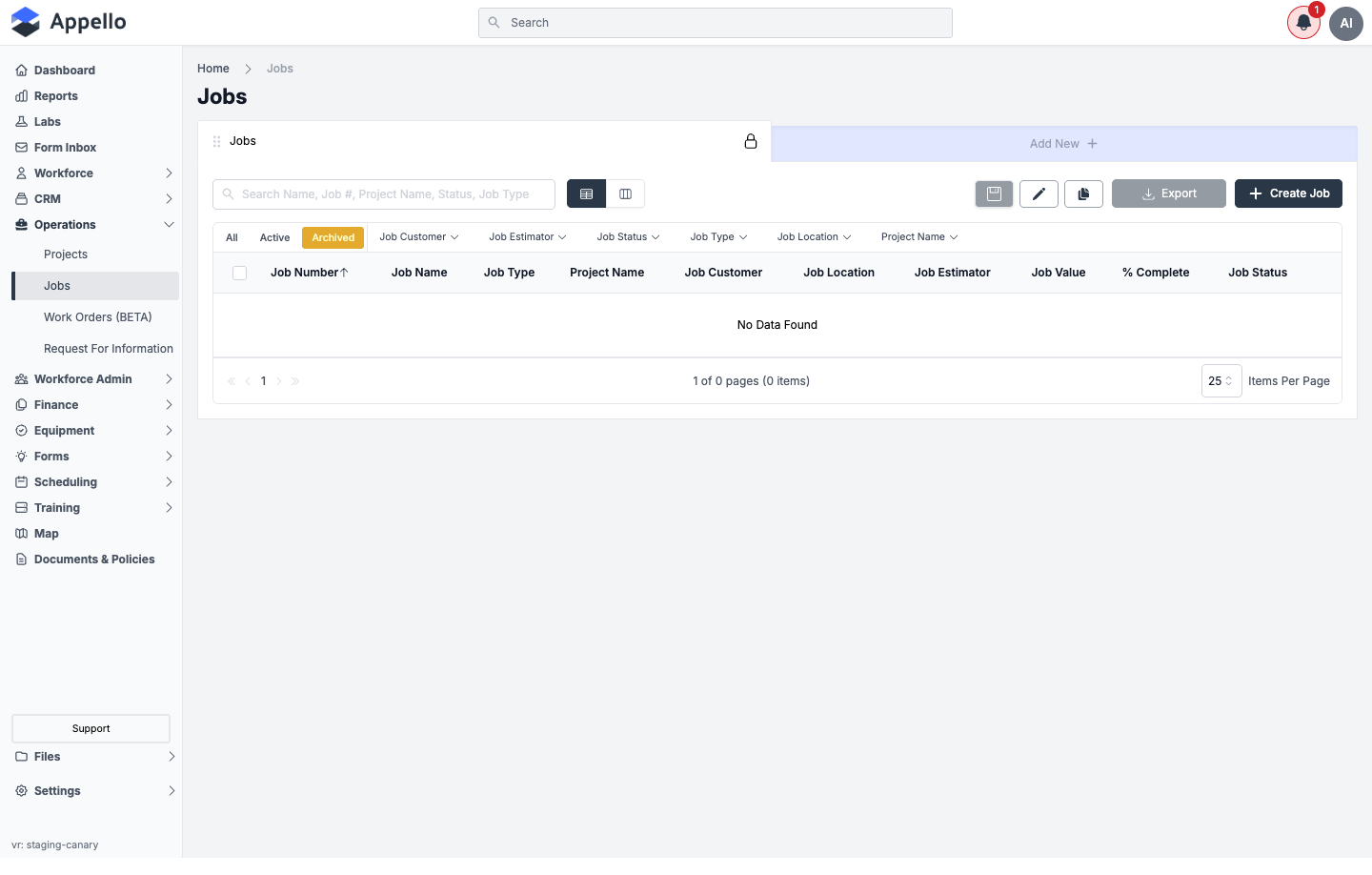Open the Job Type filter dropdown
The width and height of the screenshot is (1372, 875).
coord(718,237)
